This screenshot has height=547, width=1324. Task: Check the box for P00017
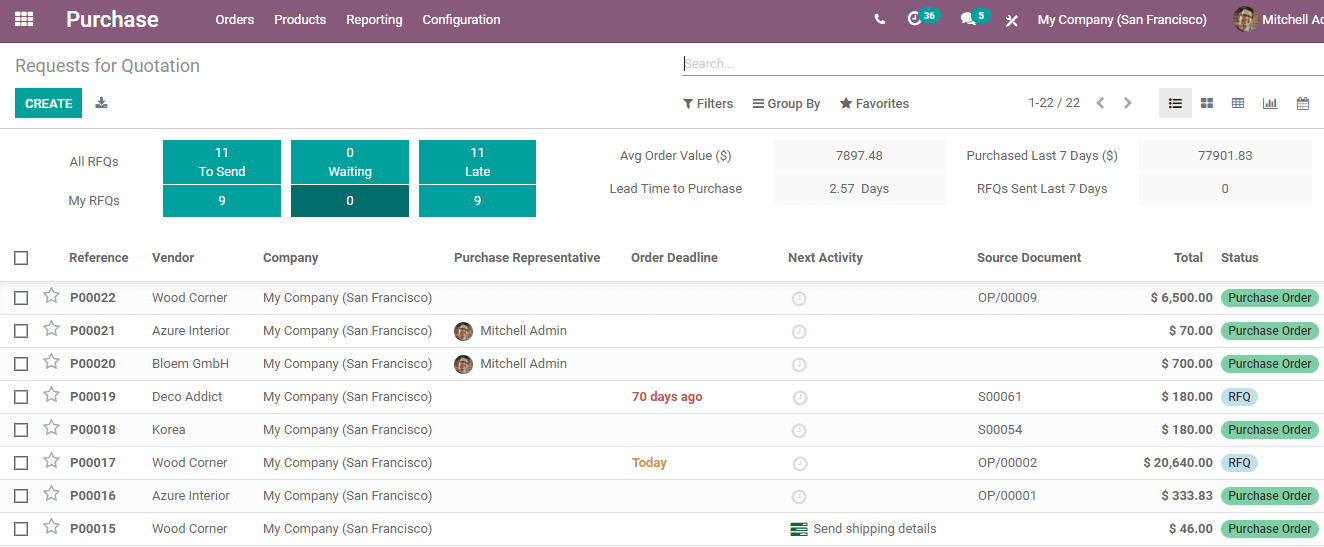[21, 463]
